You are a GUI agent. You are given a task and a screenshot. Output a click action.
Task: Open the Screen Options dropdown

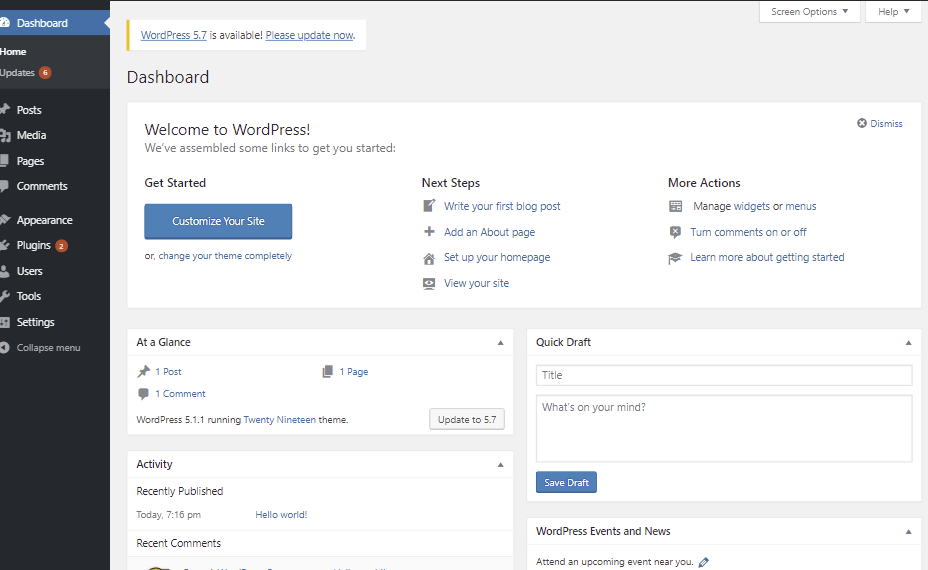809,12
